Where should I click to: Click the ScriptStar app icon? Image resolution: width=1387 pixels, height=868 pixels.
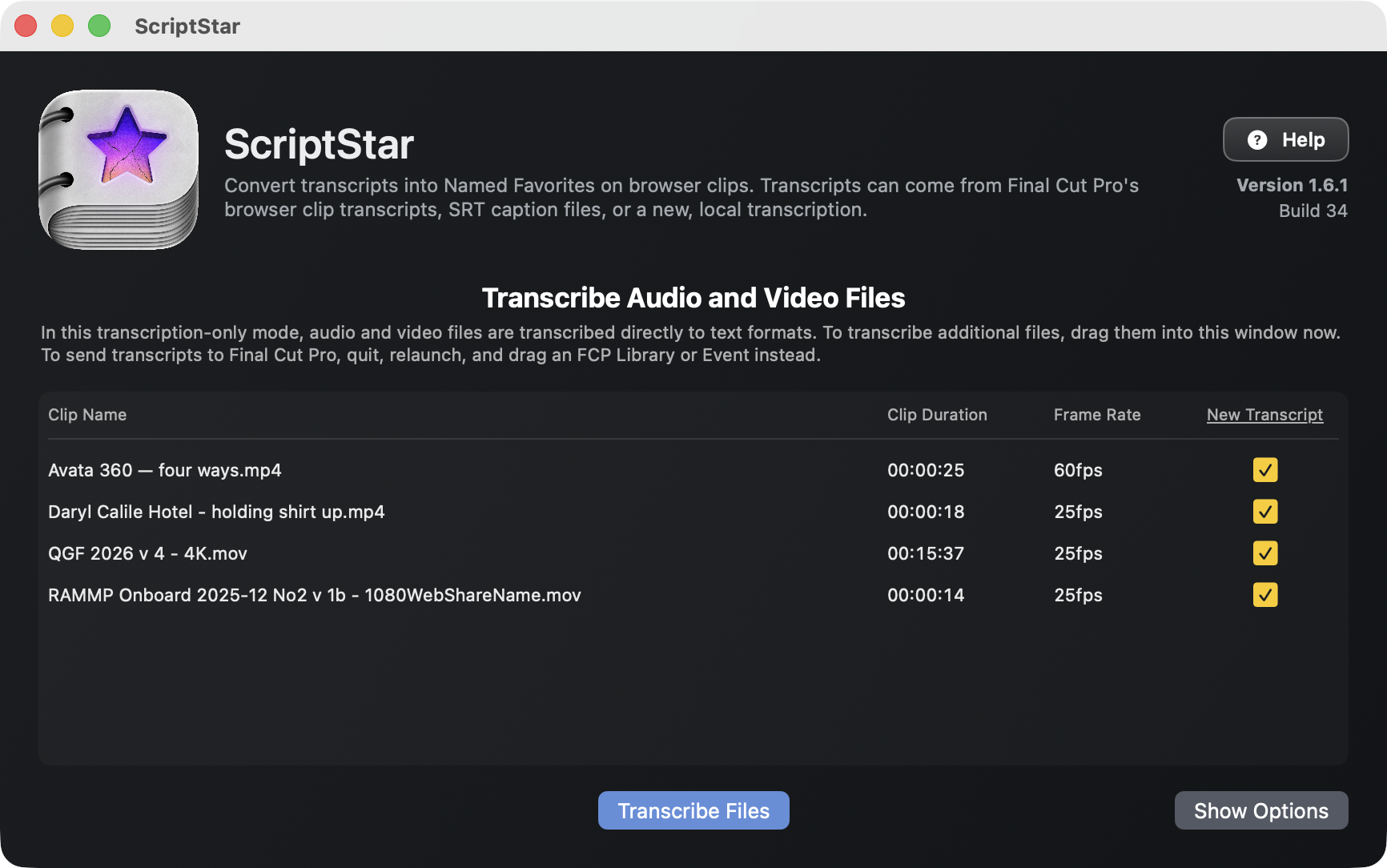click(x=119, y=170)
